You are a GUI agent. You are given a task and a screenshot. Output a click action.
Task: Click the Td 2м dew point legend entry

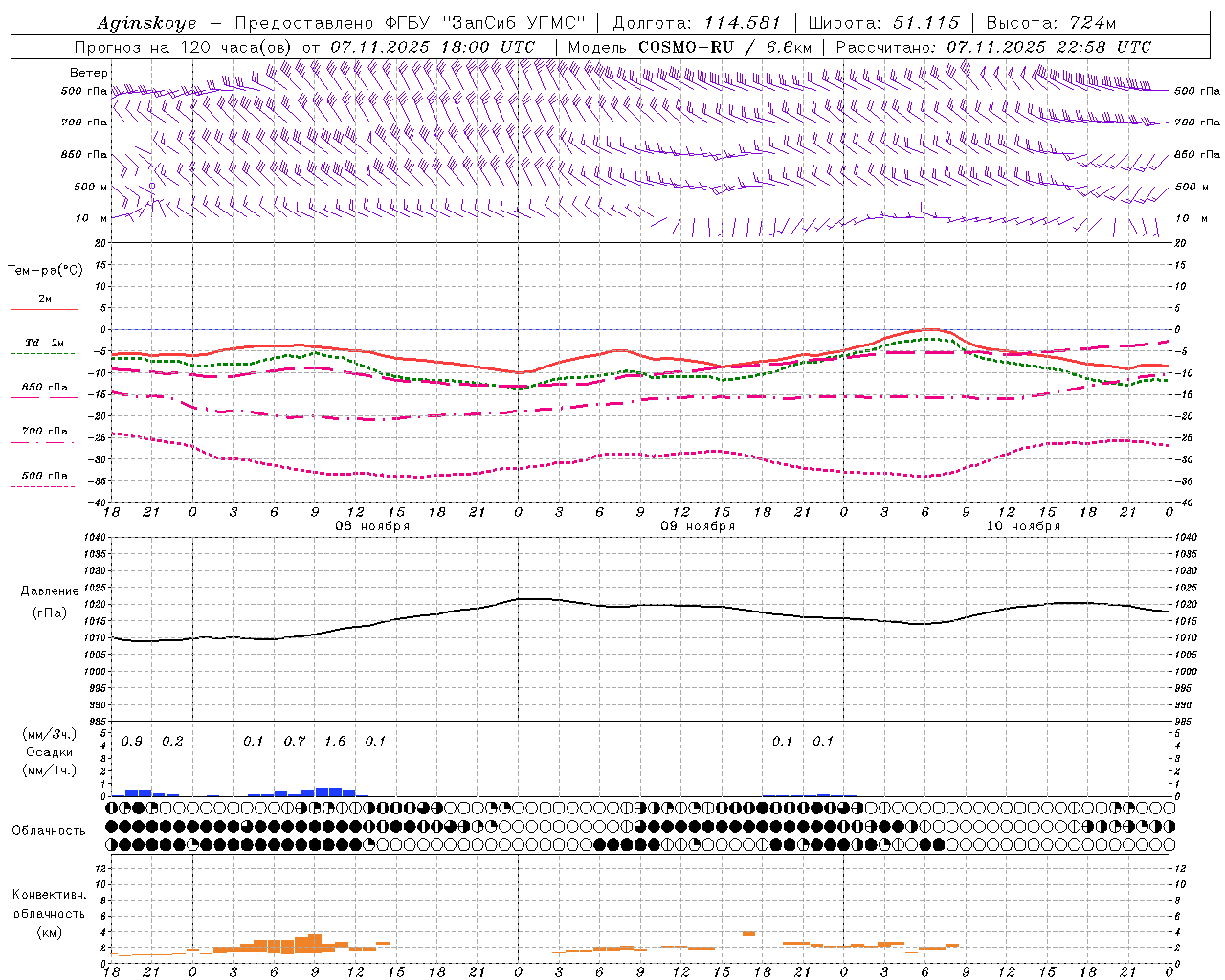click(x=44, y=343)
